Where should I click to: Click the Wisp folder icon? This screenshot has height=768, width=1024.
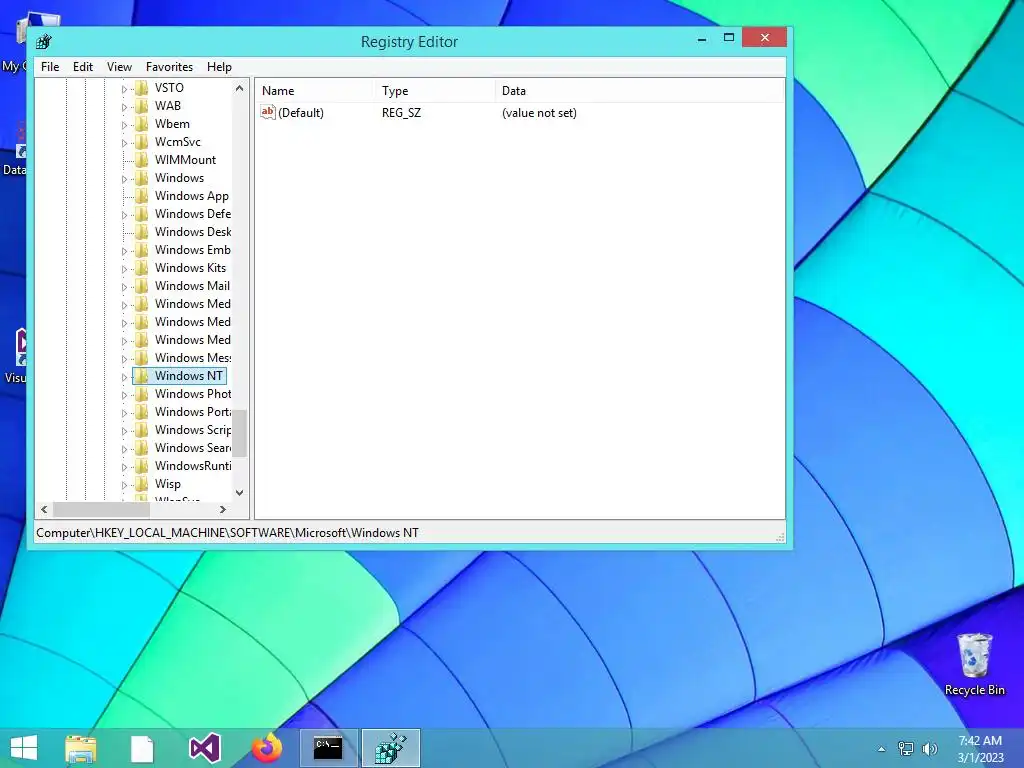tap(142, 484)
